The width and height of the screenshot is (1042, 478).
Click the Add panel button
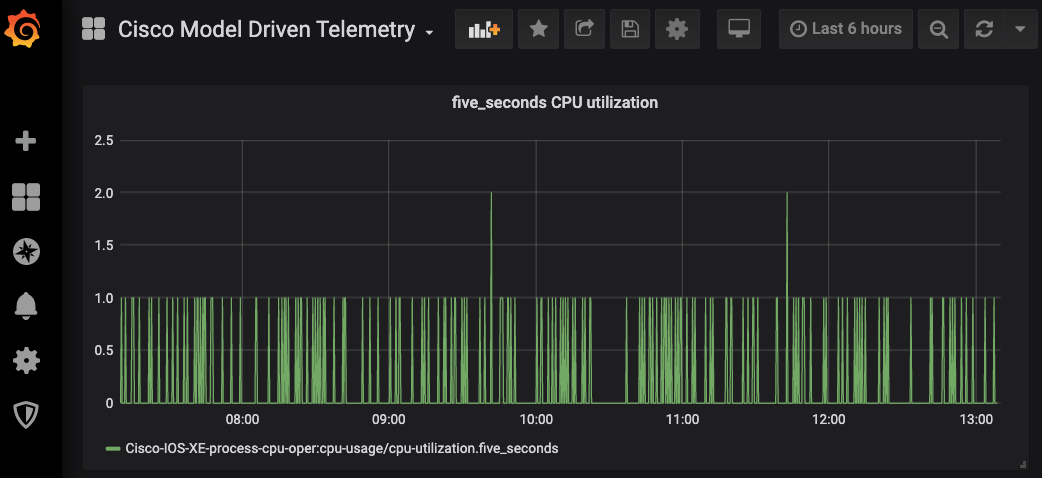pos(484,30)
